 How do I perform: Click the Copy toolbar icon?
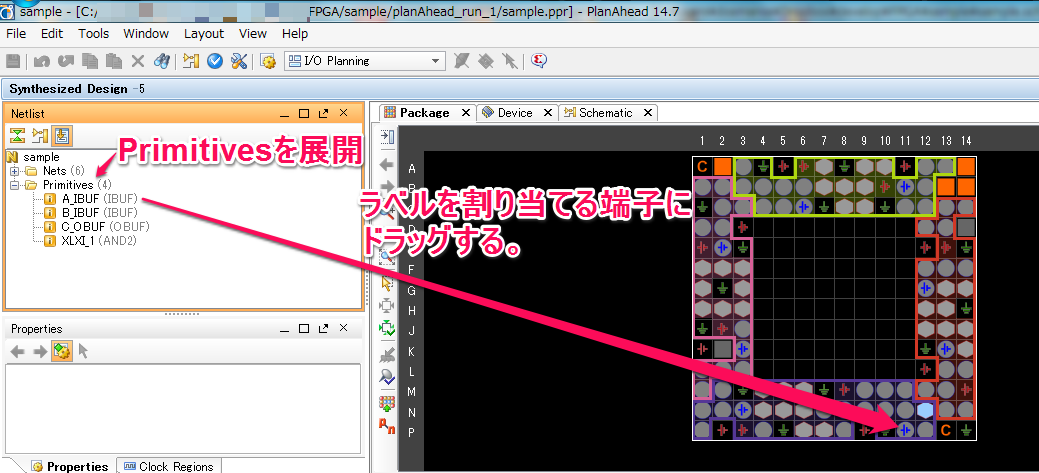coord(89,61)
